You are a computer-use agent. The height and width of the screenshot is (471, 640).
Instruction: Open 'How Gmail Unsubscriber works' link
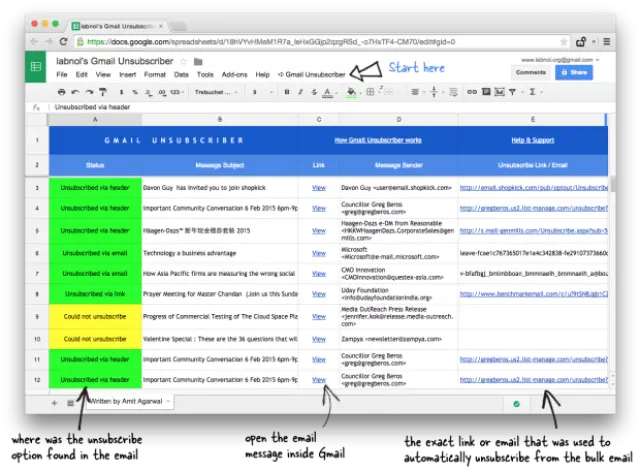(x=378, y=140)
